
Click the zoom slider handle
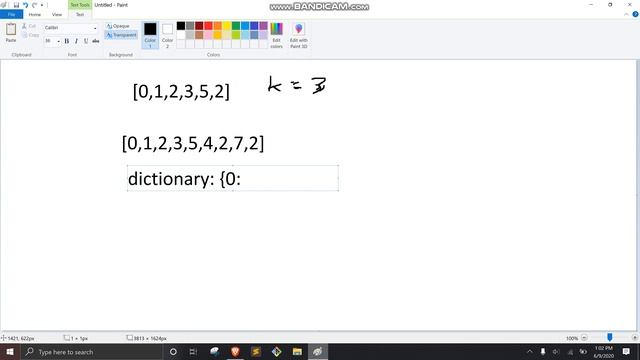(x=609, y=338)
